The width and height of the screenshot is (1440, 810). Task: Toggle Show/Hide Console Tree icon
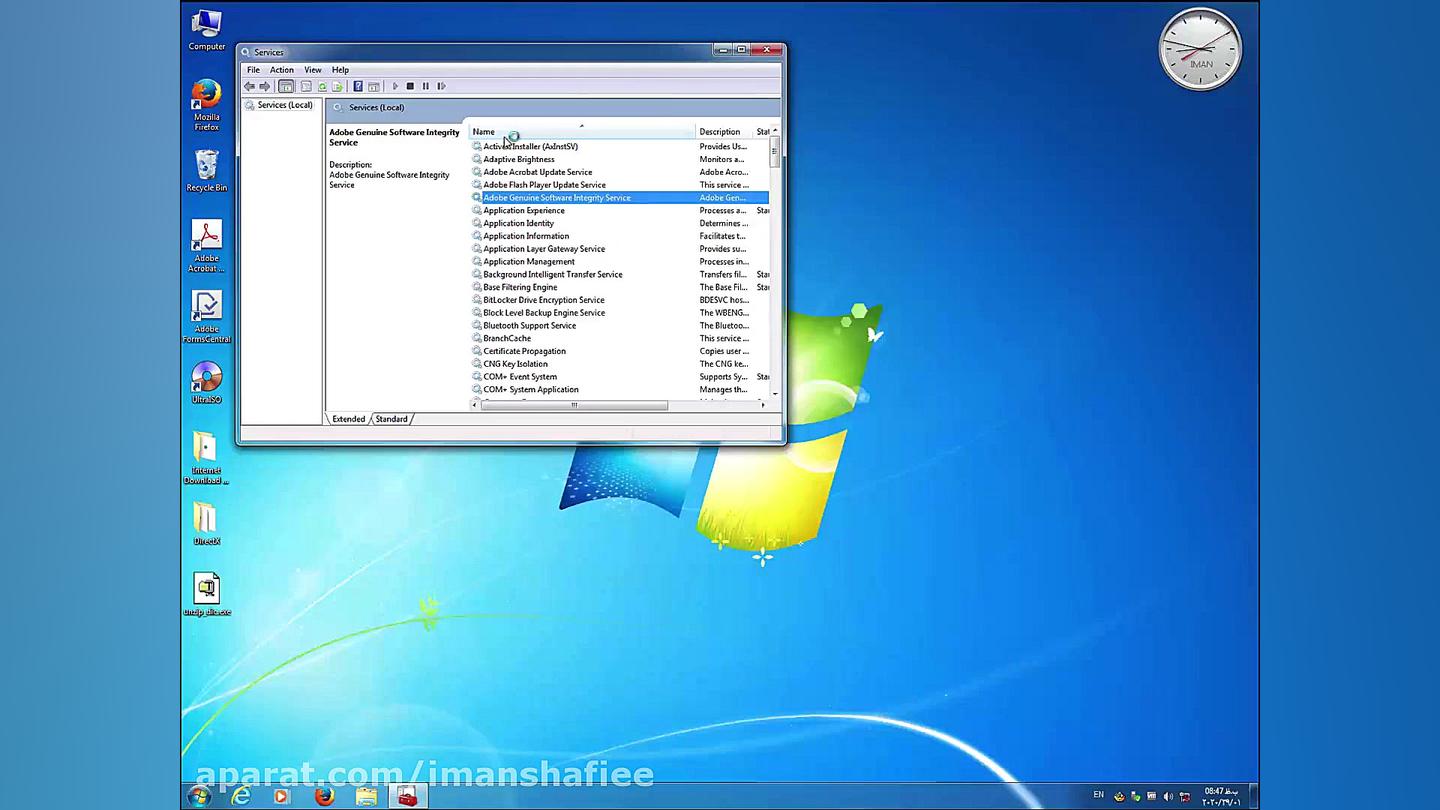(286, 86)
